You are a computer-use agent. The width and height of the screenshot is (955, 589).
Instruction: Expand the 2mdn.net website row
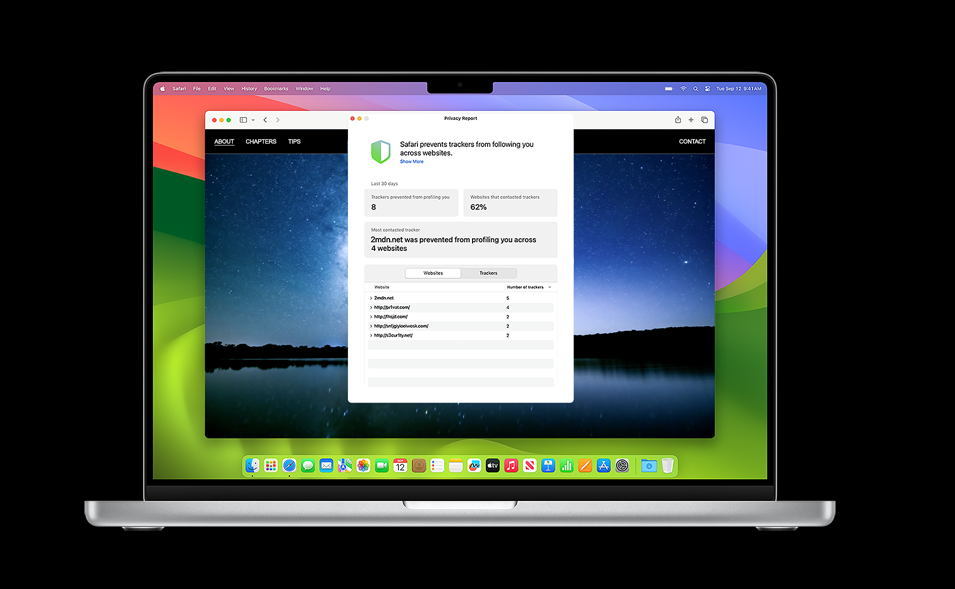371,298
